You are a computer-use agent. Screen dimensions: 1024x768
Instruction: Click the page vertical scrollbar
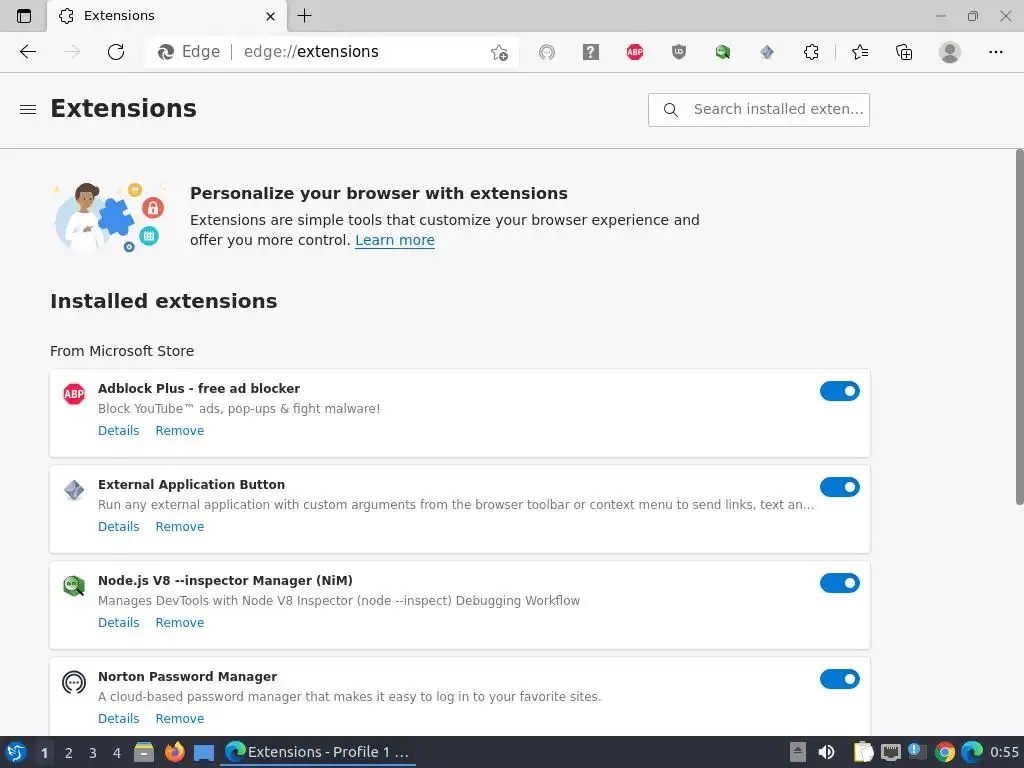1019,327
